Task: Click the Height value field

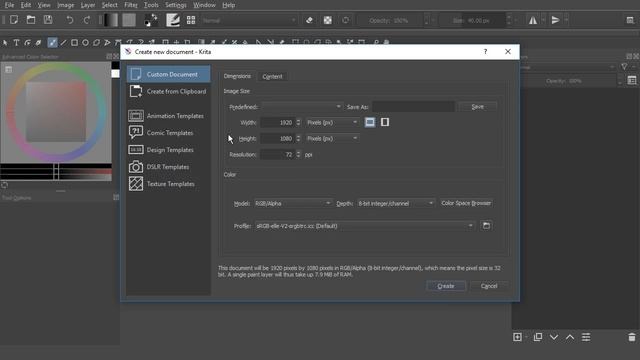Action: [x=277, y=138]
